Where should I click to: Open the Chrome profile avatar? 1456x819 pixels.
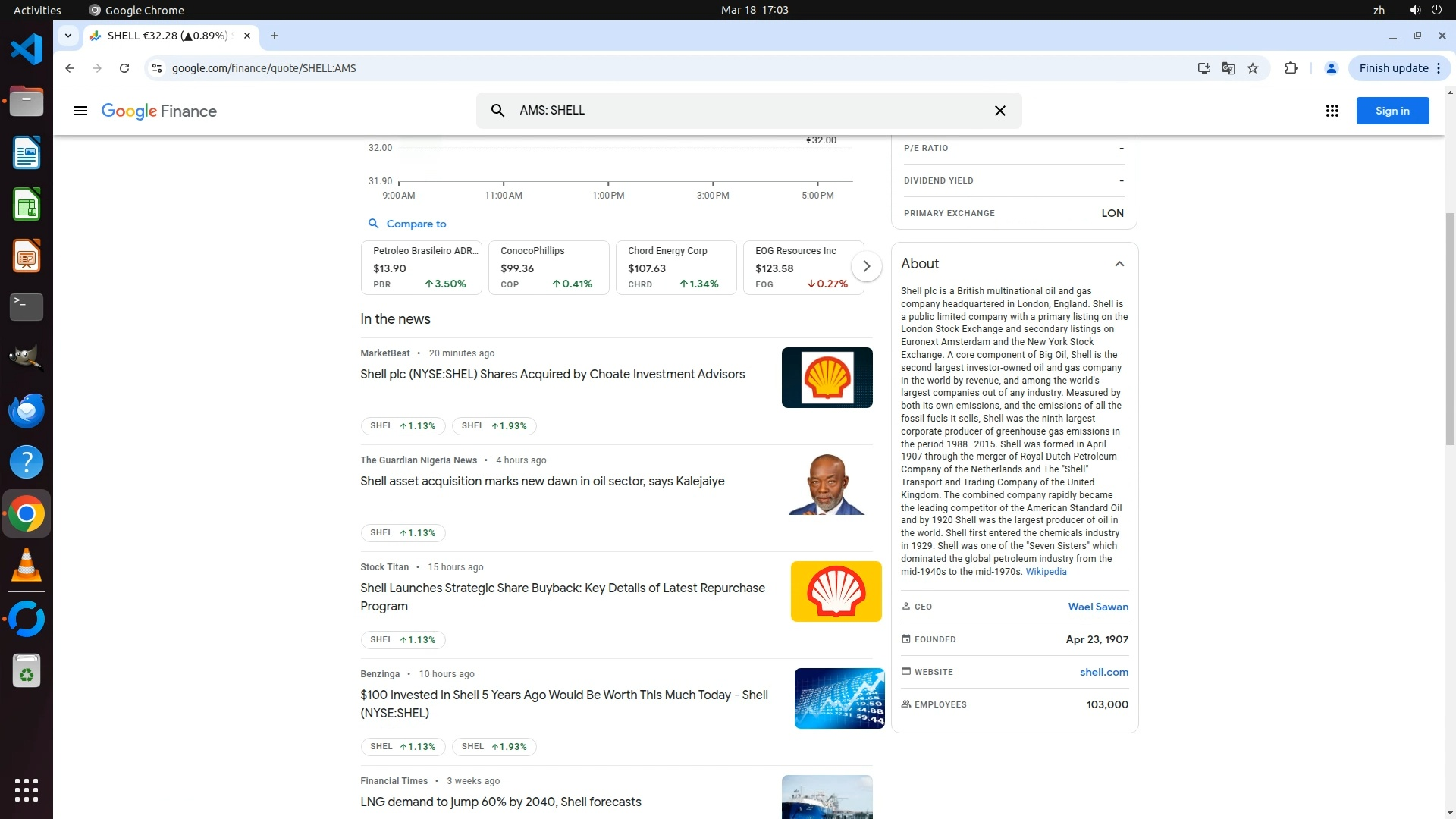pyautogui.click(x=1331, y=68)
